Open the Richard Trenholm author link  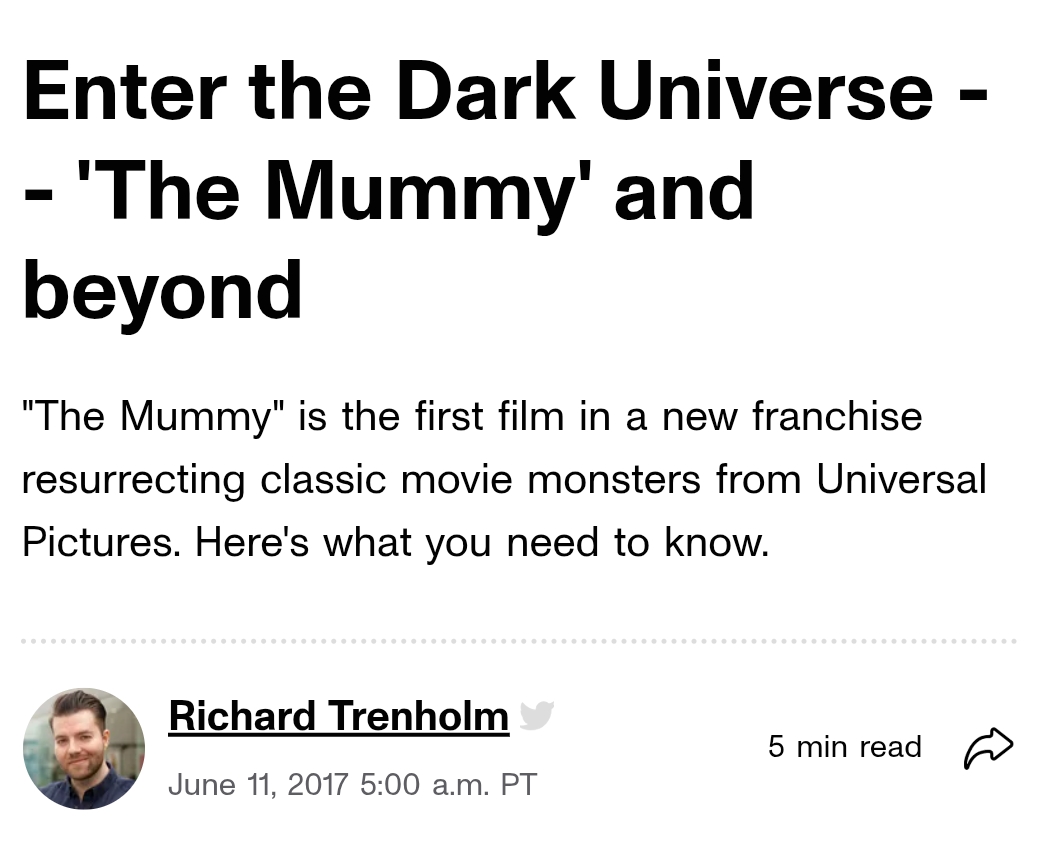click(338, 716)
